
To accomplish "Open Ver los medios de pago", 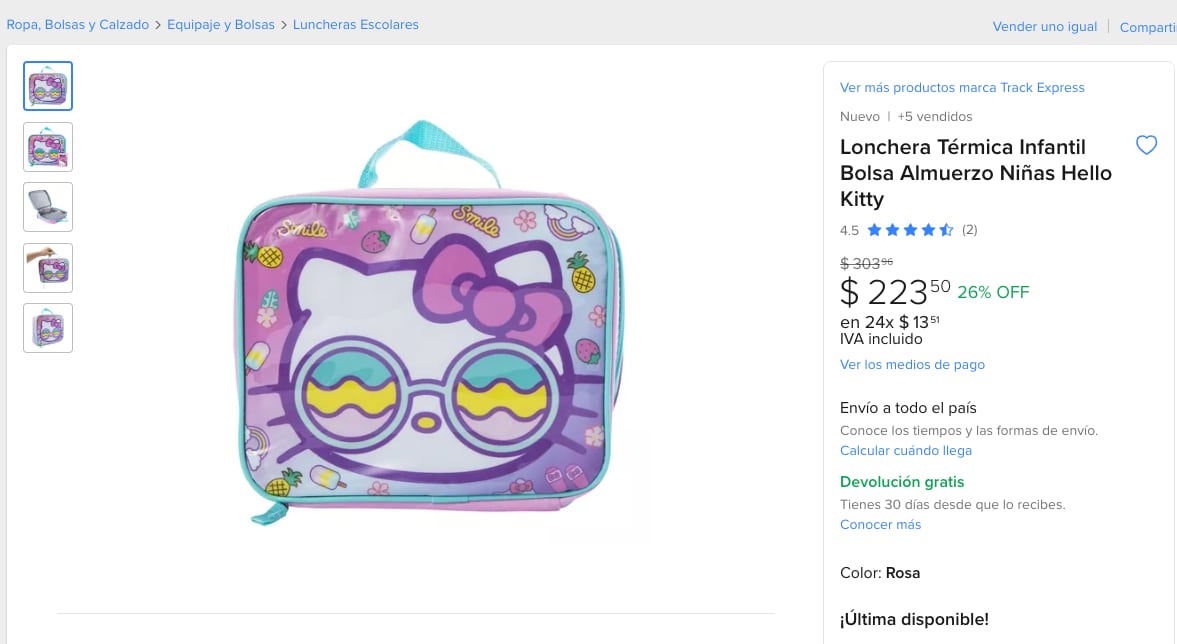I will click(912, 365).
